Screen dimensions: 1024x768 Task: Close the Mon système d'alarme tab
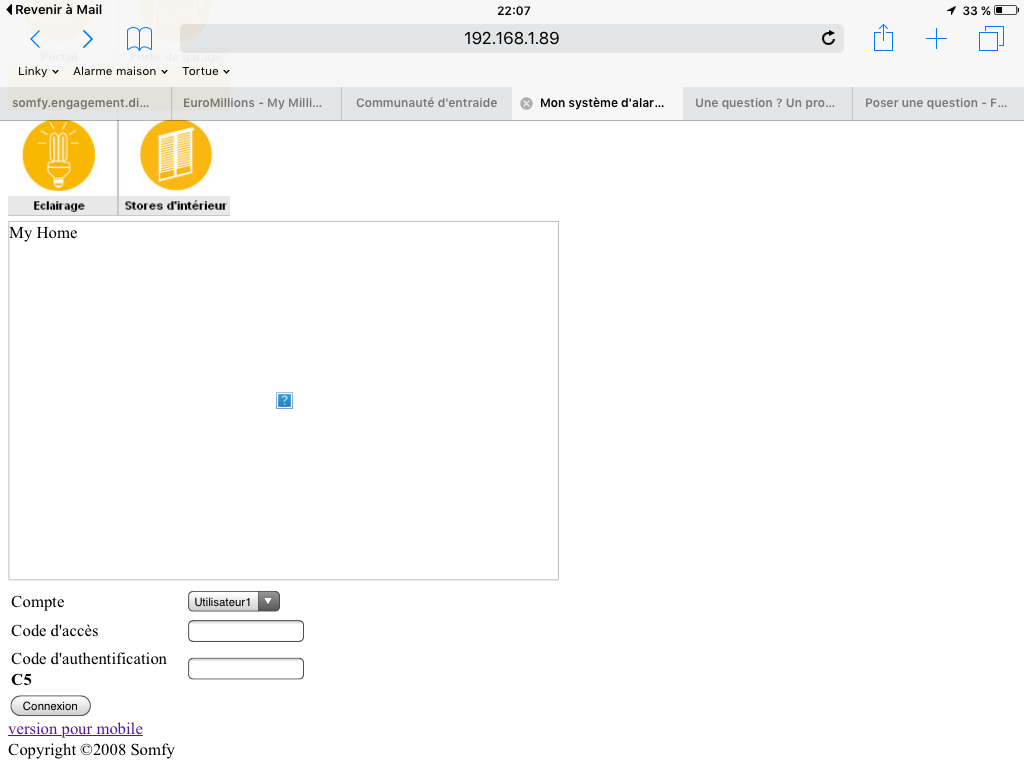(x=527, y=103)
